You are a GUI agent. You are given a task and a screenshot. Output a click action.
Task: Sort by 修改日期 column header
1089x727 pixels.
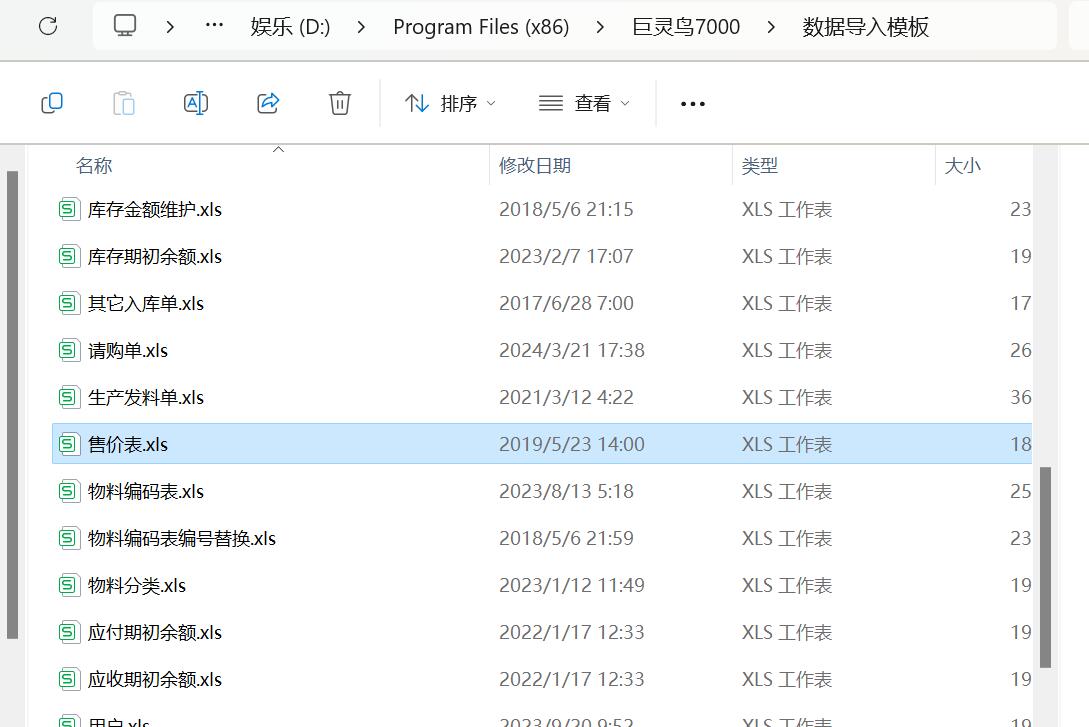[x=535, y=166]
